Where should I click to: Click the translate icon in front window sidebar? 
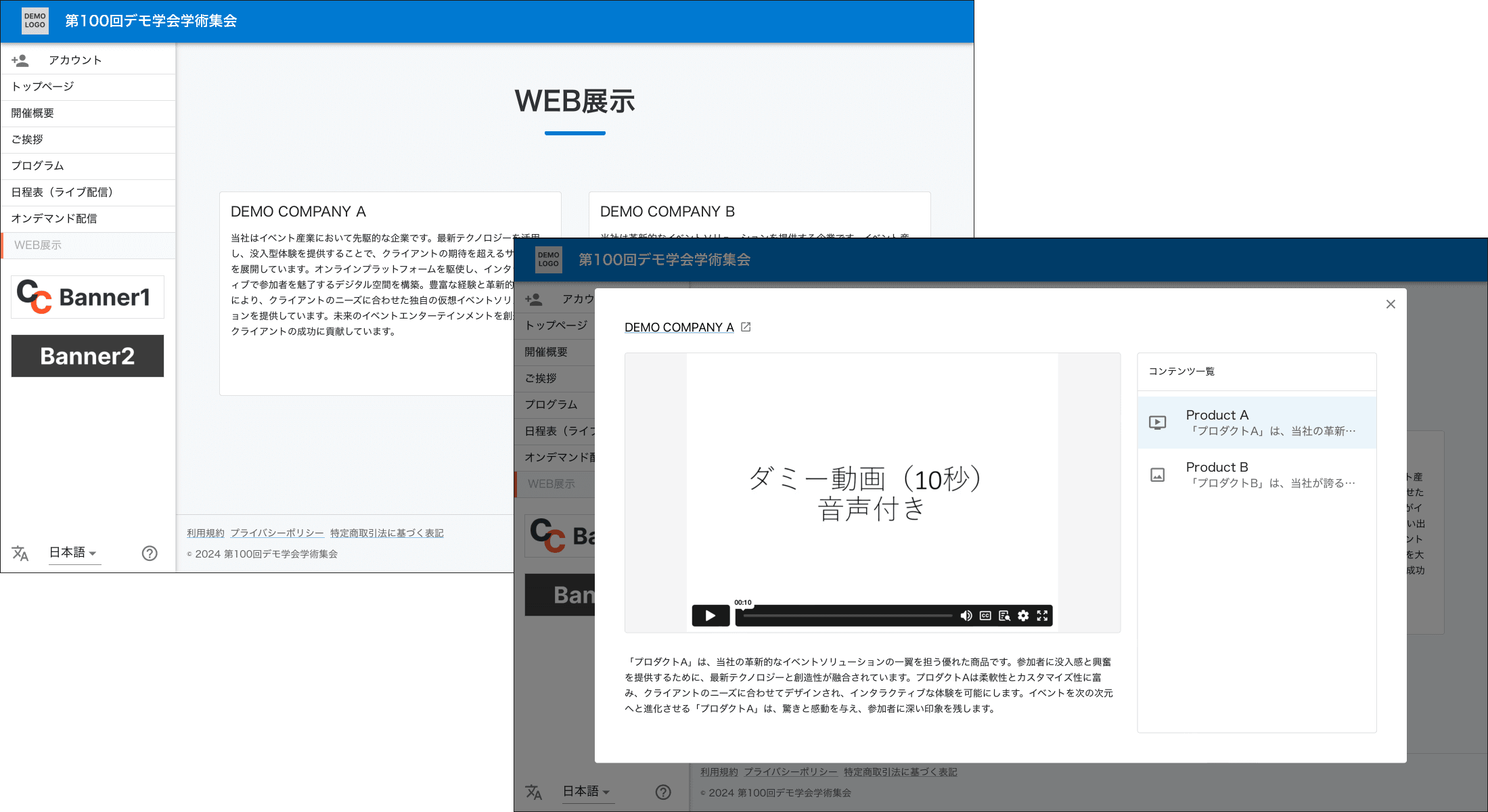(x=534, y=792)
